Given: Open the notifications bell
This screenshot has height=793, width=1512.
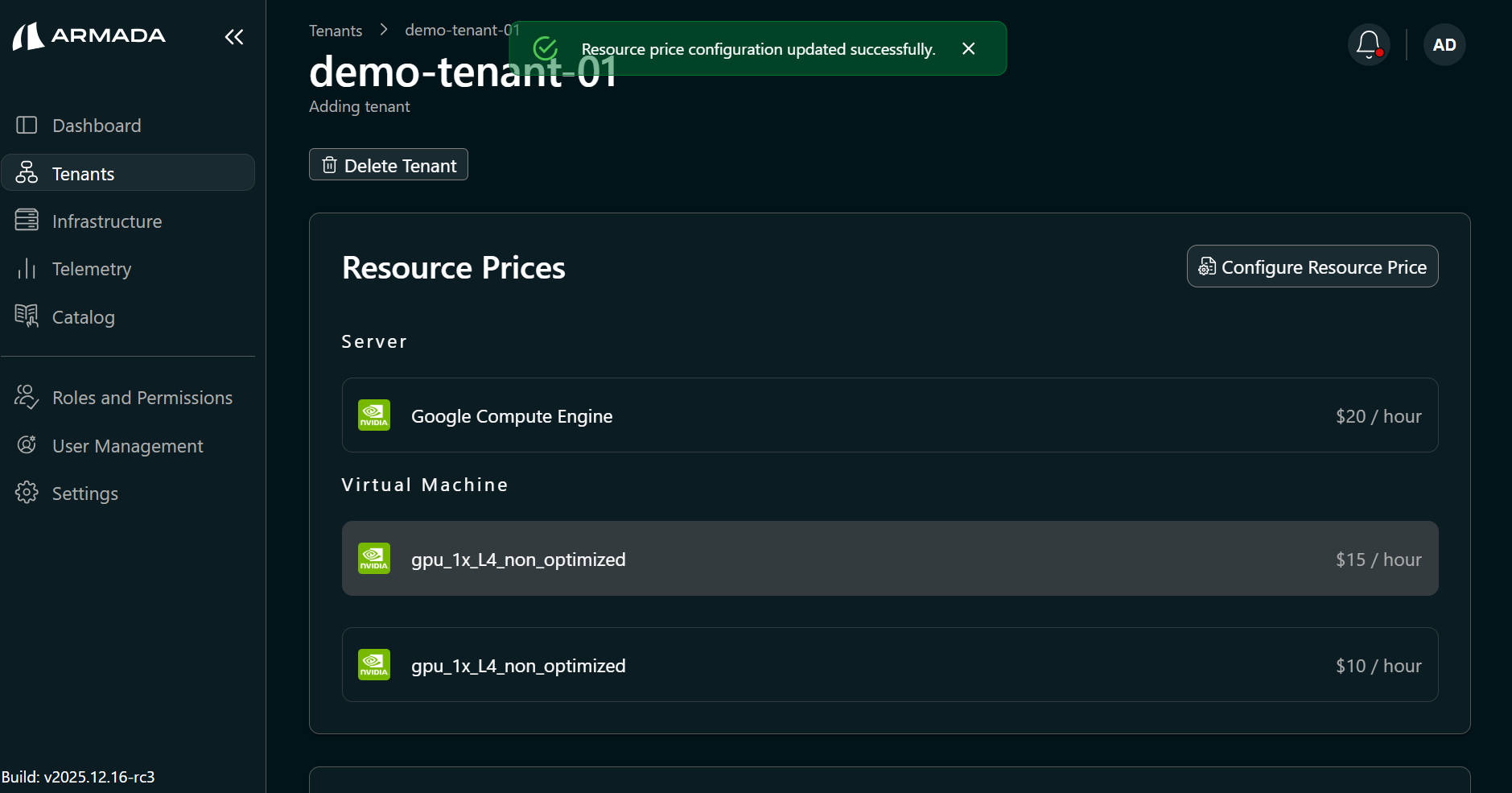Looking at the screenshot, I should 1367,44.
